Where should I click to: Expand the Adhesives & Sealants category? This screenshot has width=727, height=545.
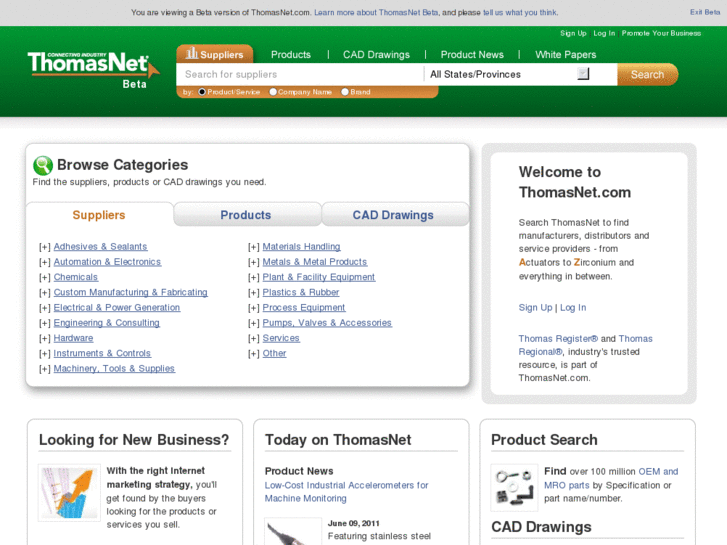click(44, 247)
